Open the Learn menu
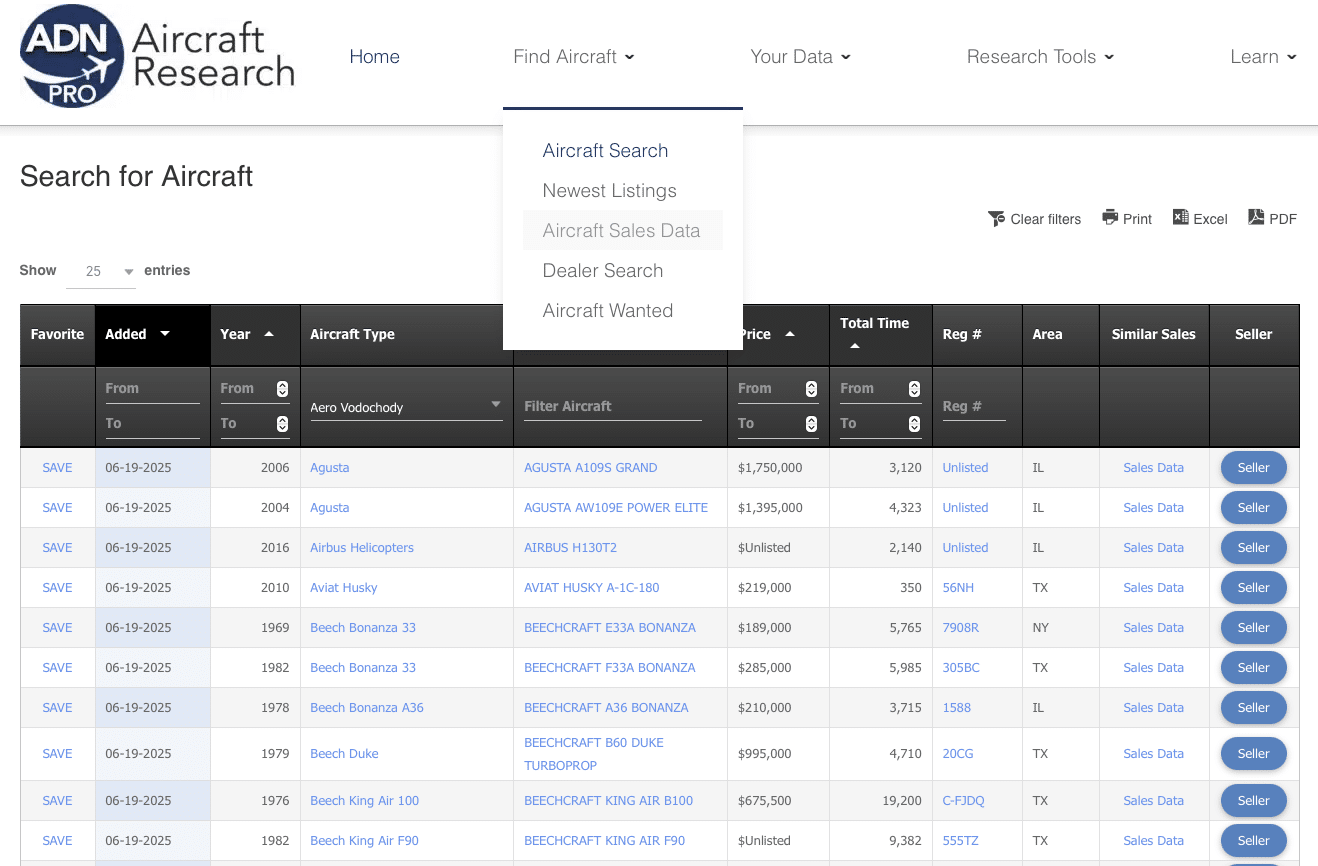1318x866 pixels. (1263, 57)
